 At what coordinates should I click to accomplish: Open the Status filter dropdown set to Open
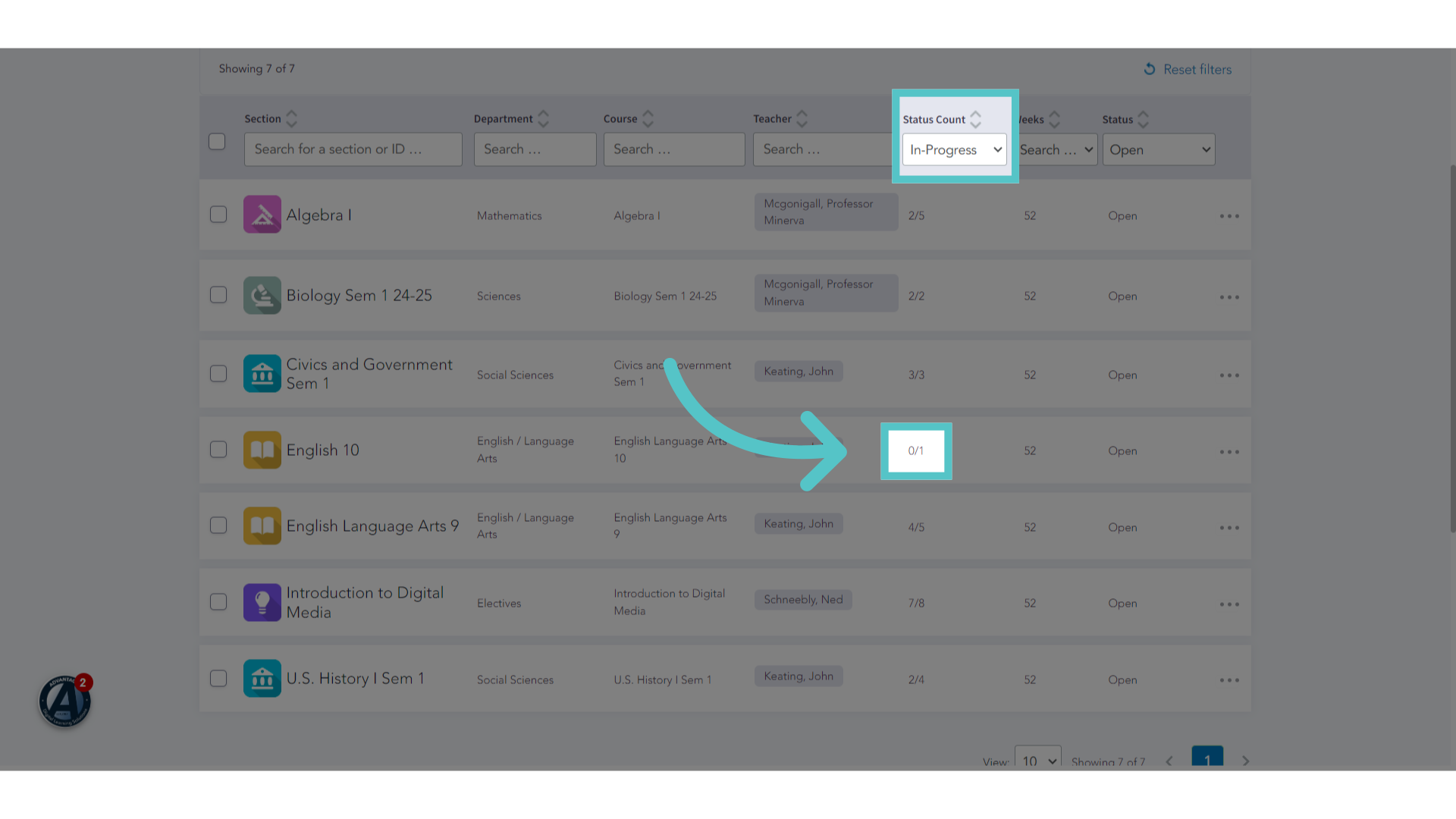pos(1159,149)
